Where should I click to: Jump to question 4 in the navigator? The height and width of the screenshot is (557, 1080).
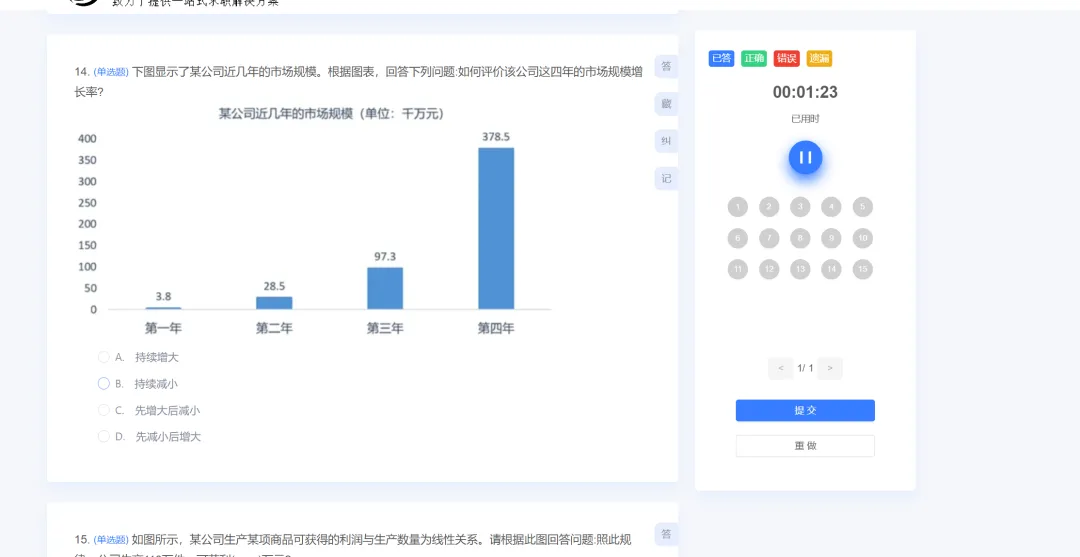831,207
